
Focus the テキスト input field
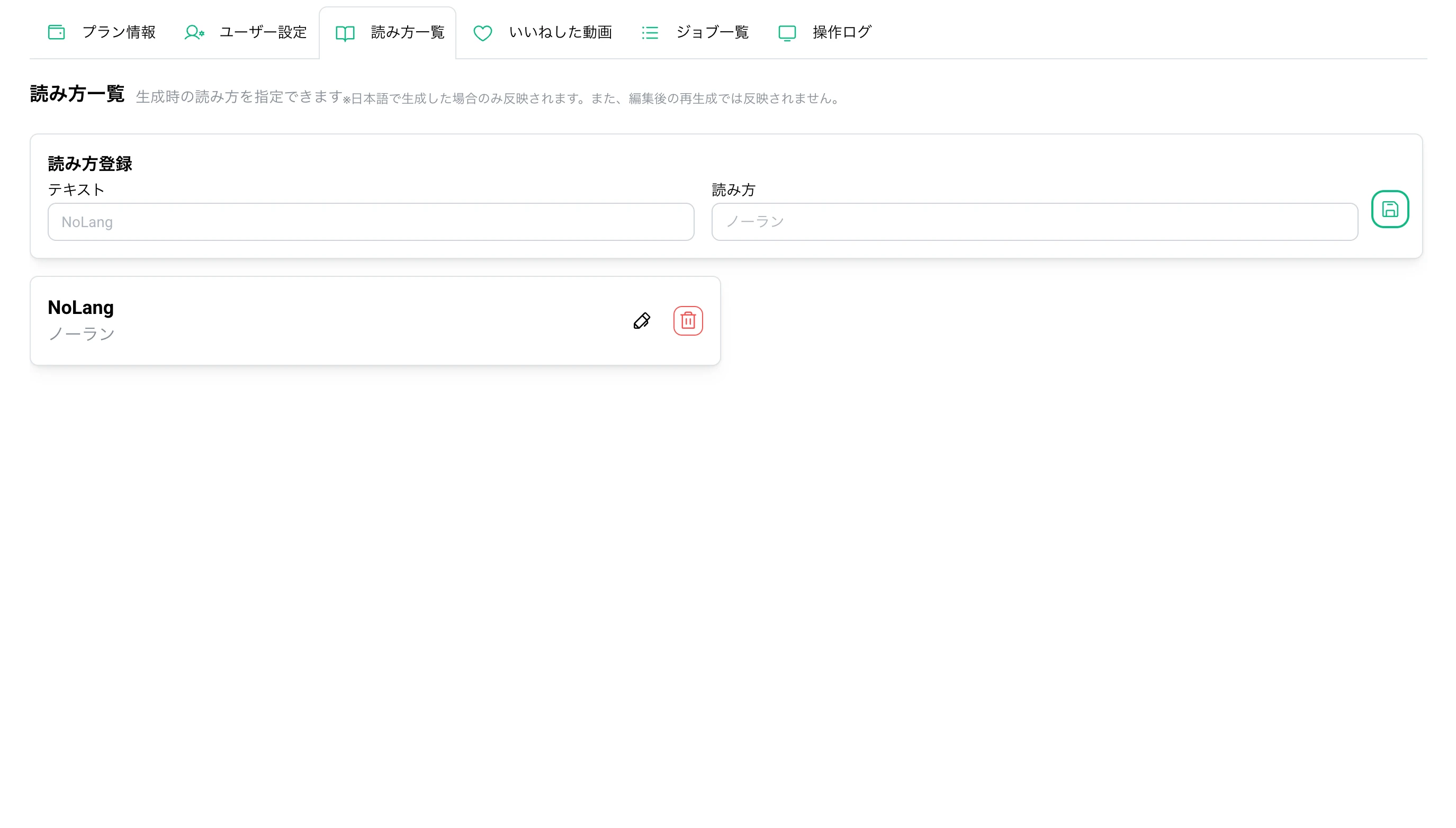(371, 222)
